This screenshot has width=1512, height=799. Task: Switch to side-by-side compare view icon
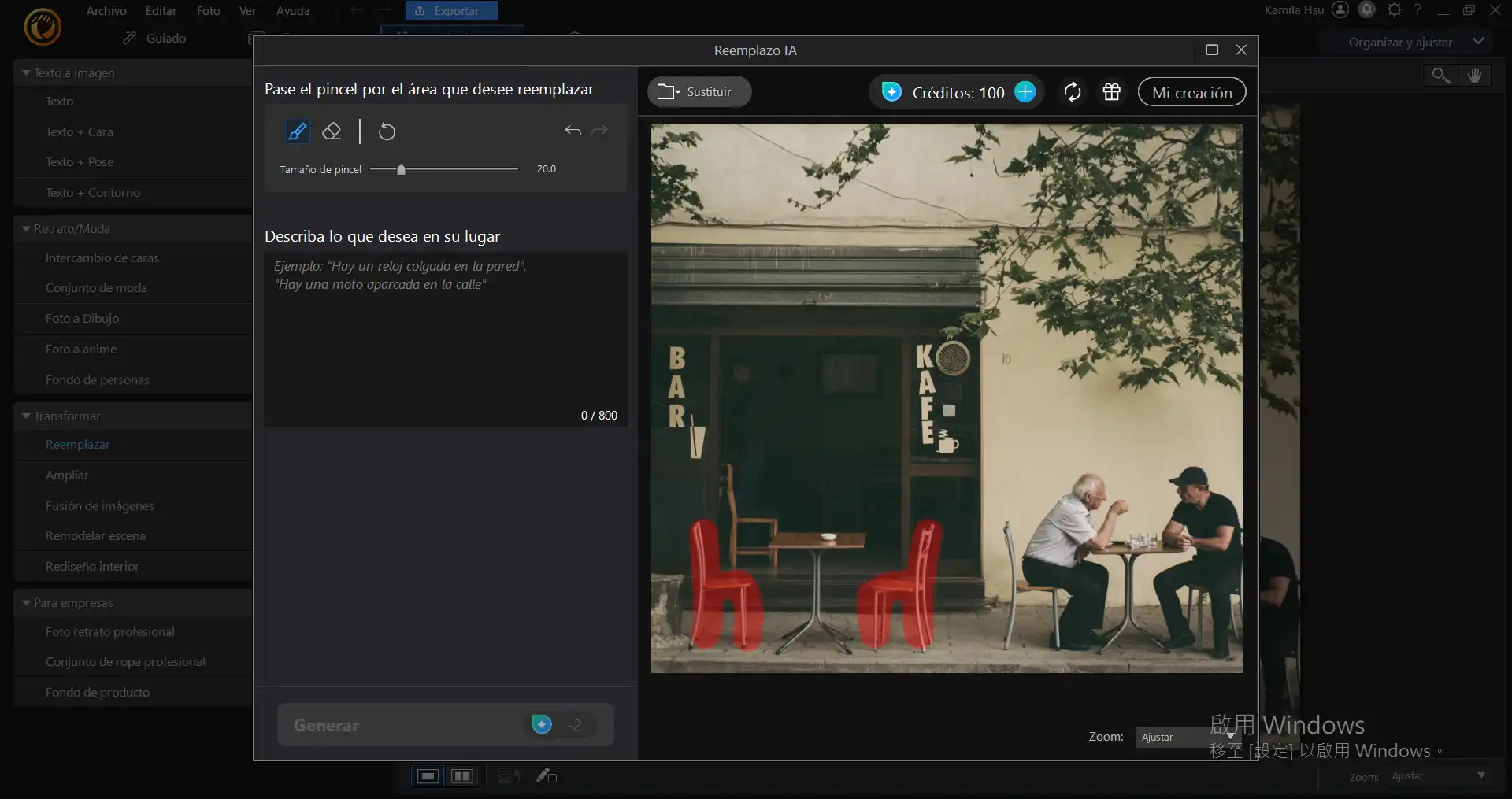(x=462, y=776)
